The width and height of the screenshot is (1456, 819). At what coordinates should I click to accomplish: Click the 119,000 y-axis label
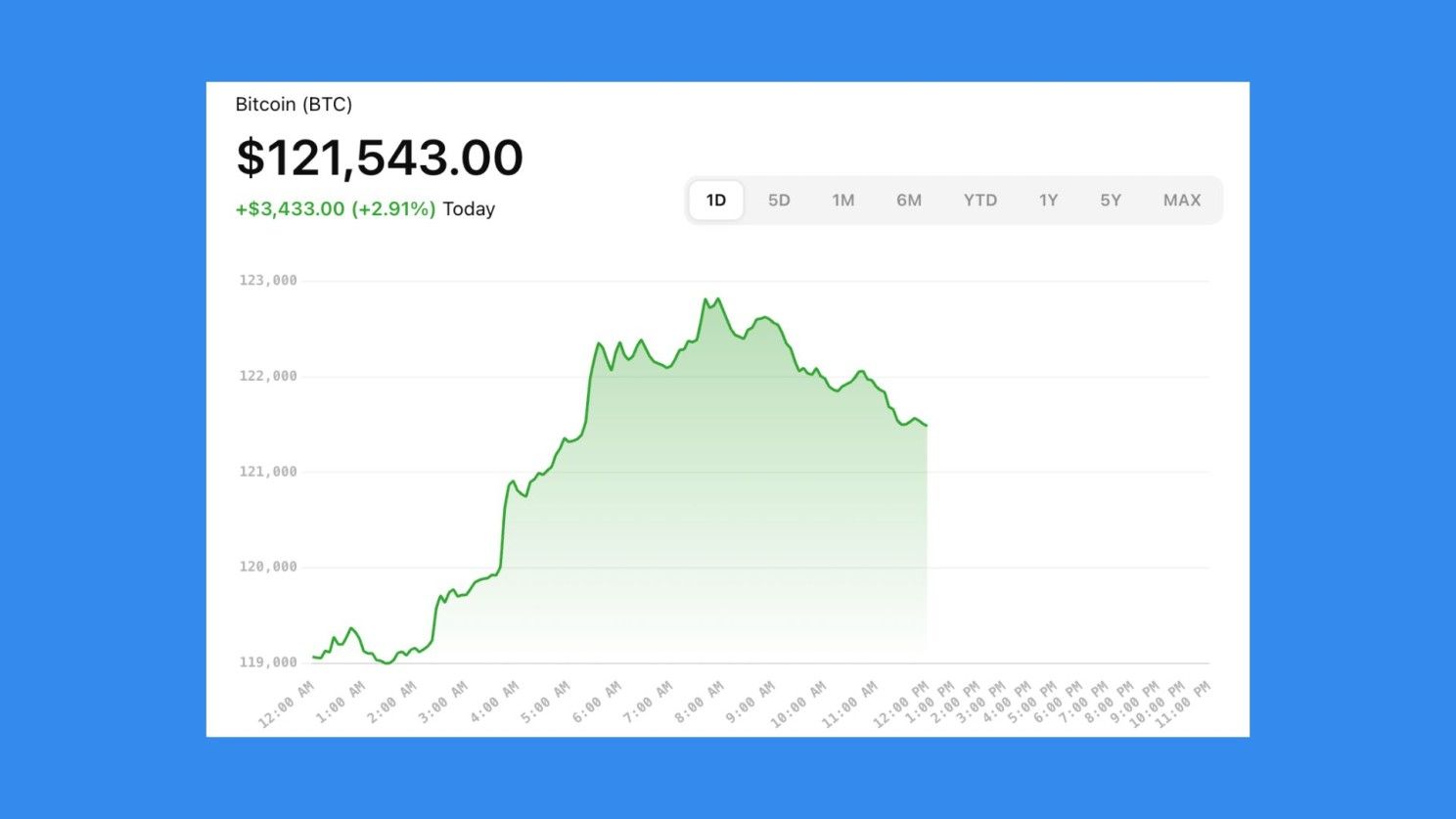(x=268, y=662)
